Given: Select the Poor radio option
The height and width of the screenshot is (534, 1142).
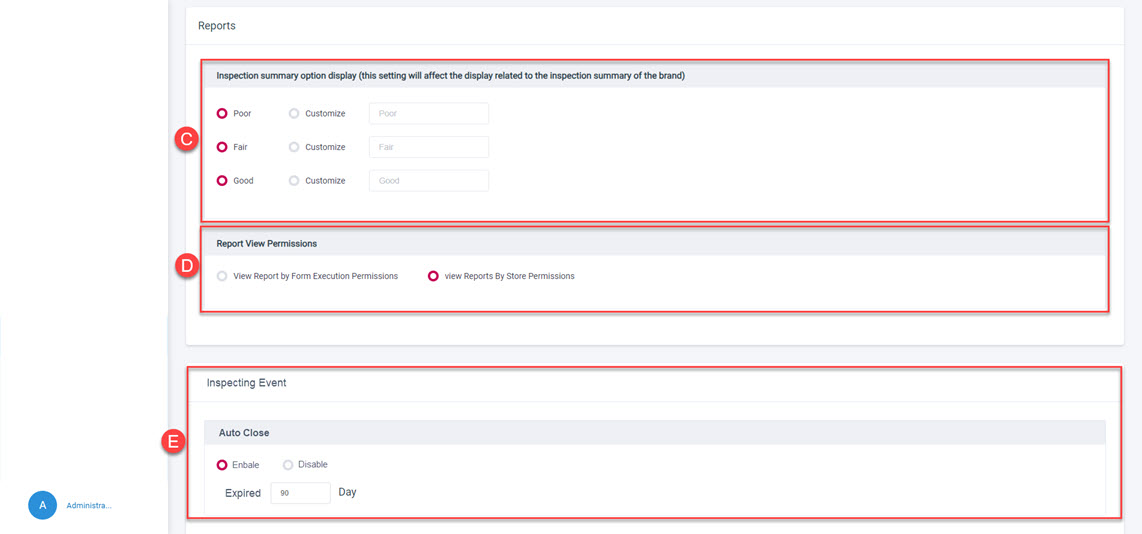Looking at the screenshot, I should (222, 114).
